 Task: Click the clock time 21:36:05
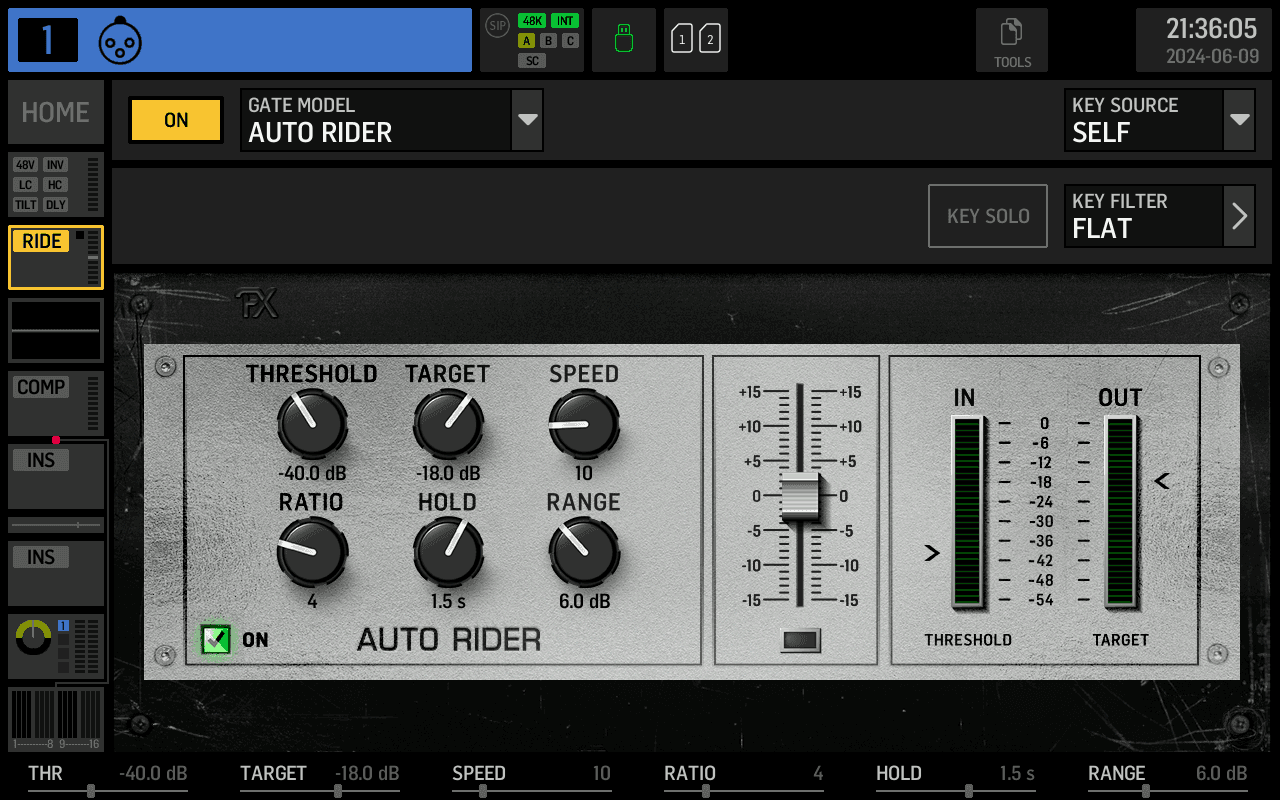(x=1211, y=28)
